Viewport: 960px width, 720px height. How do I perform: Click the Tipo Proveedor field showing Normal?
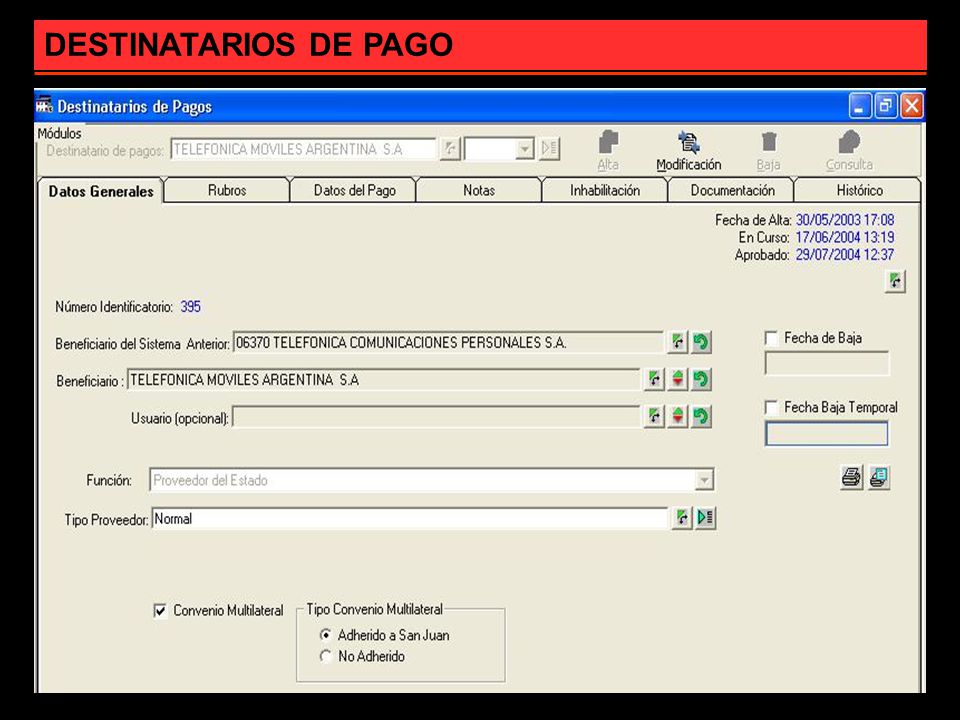tap(409, 519)
